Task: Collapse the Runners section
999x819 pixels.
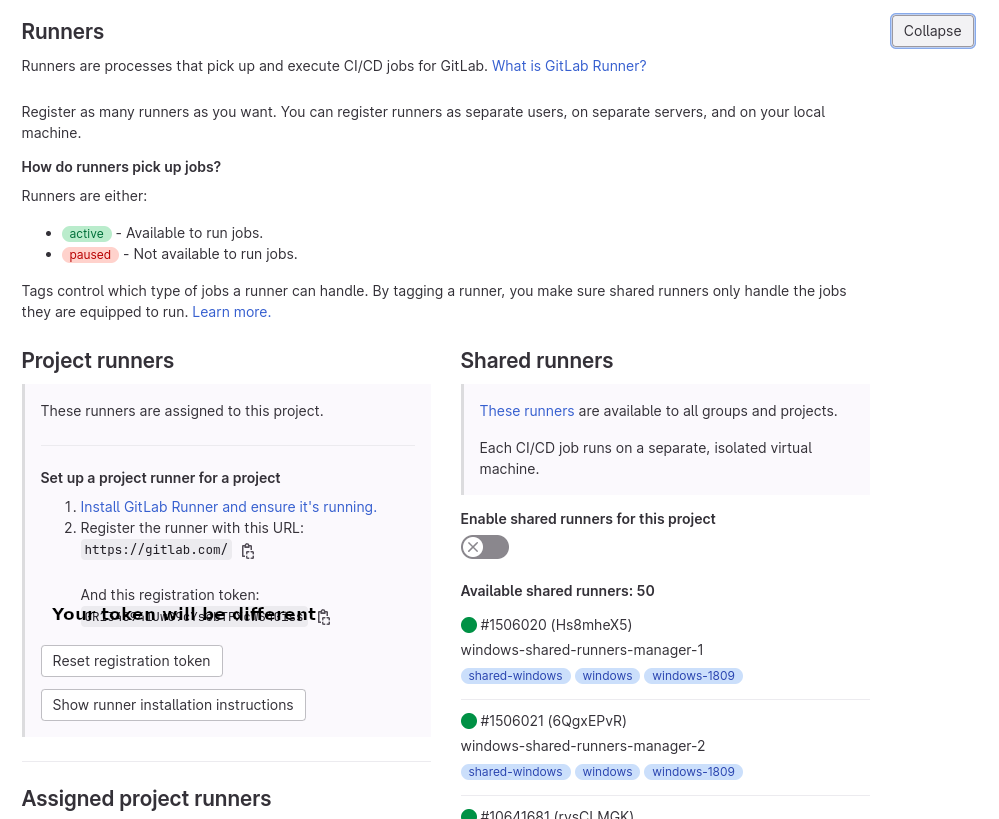Action: coord(932,31)
